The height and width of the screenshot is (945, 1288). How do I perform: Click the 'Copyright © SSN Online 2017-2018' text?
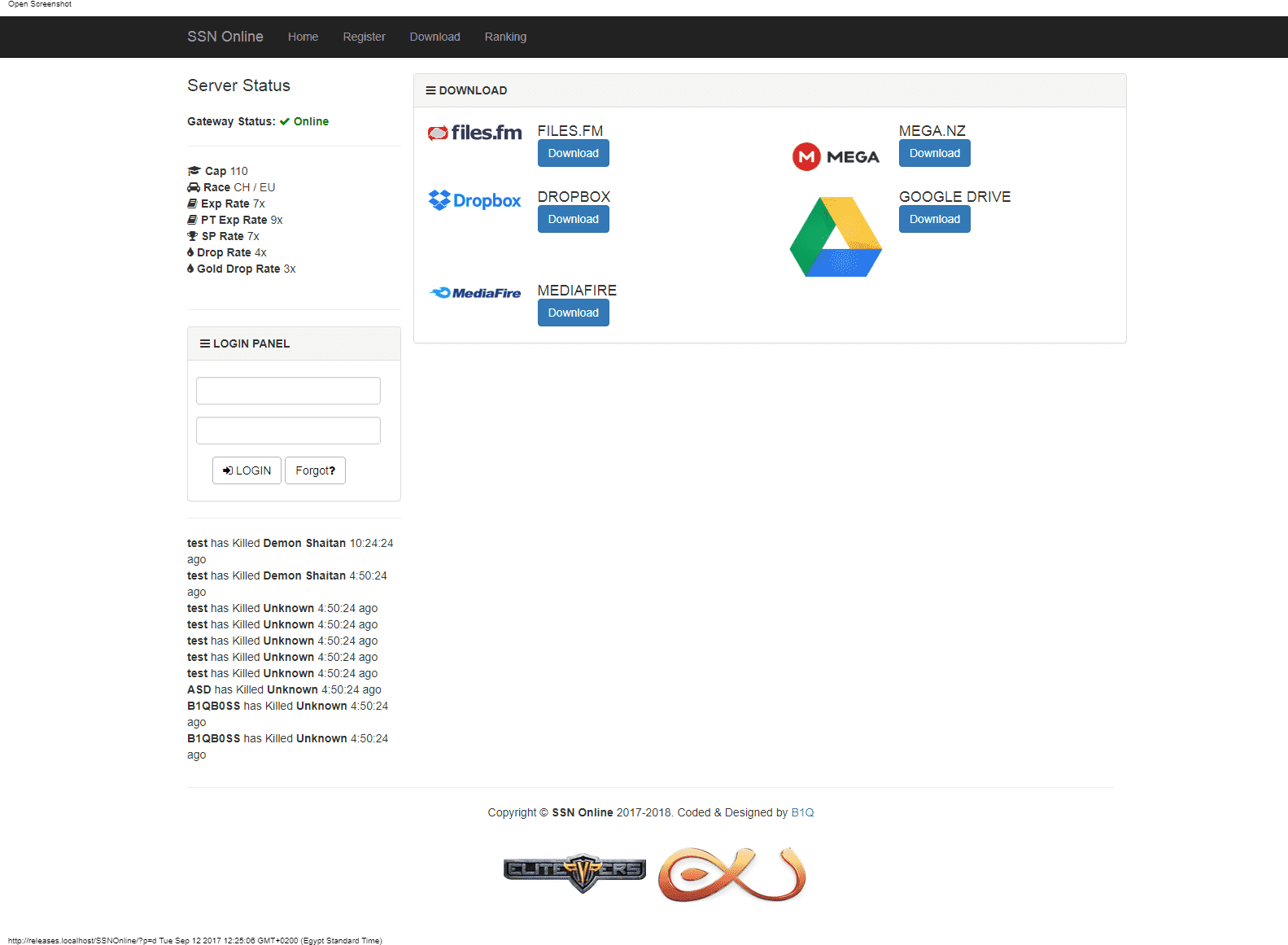pyautogui.click(x=580, y=812)
